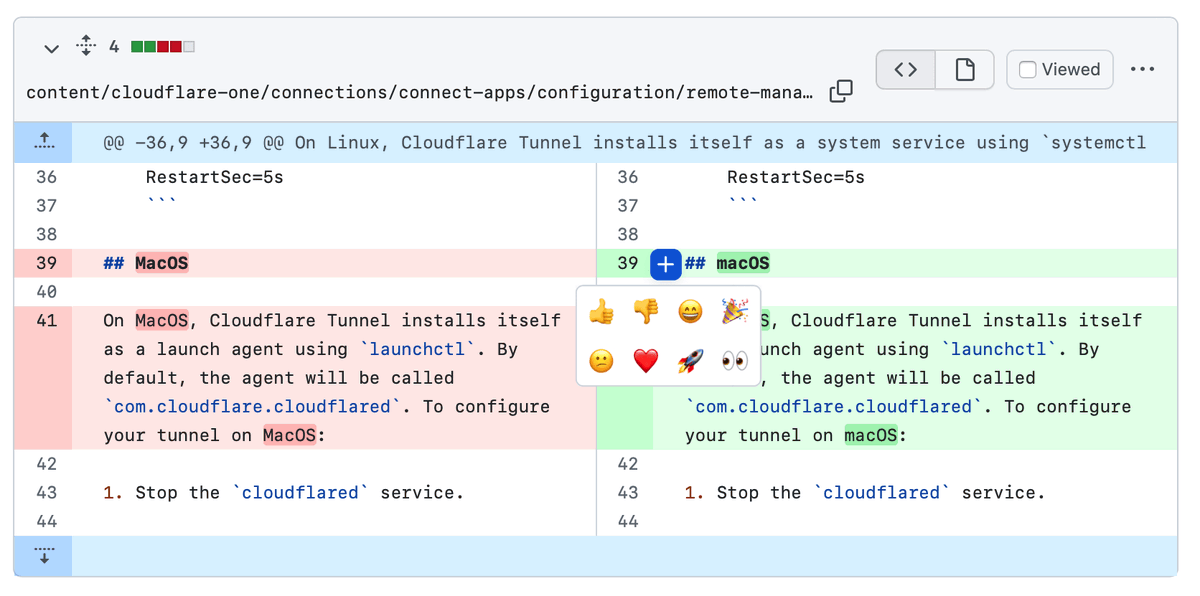
Task: Click 'RestartSec=5s' on left side
Action: [215, 177]
